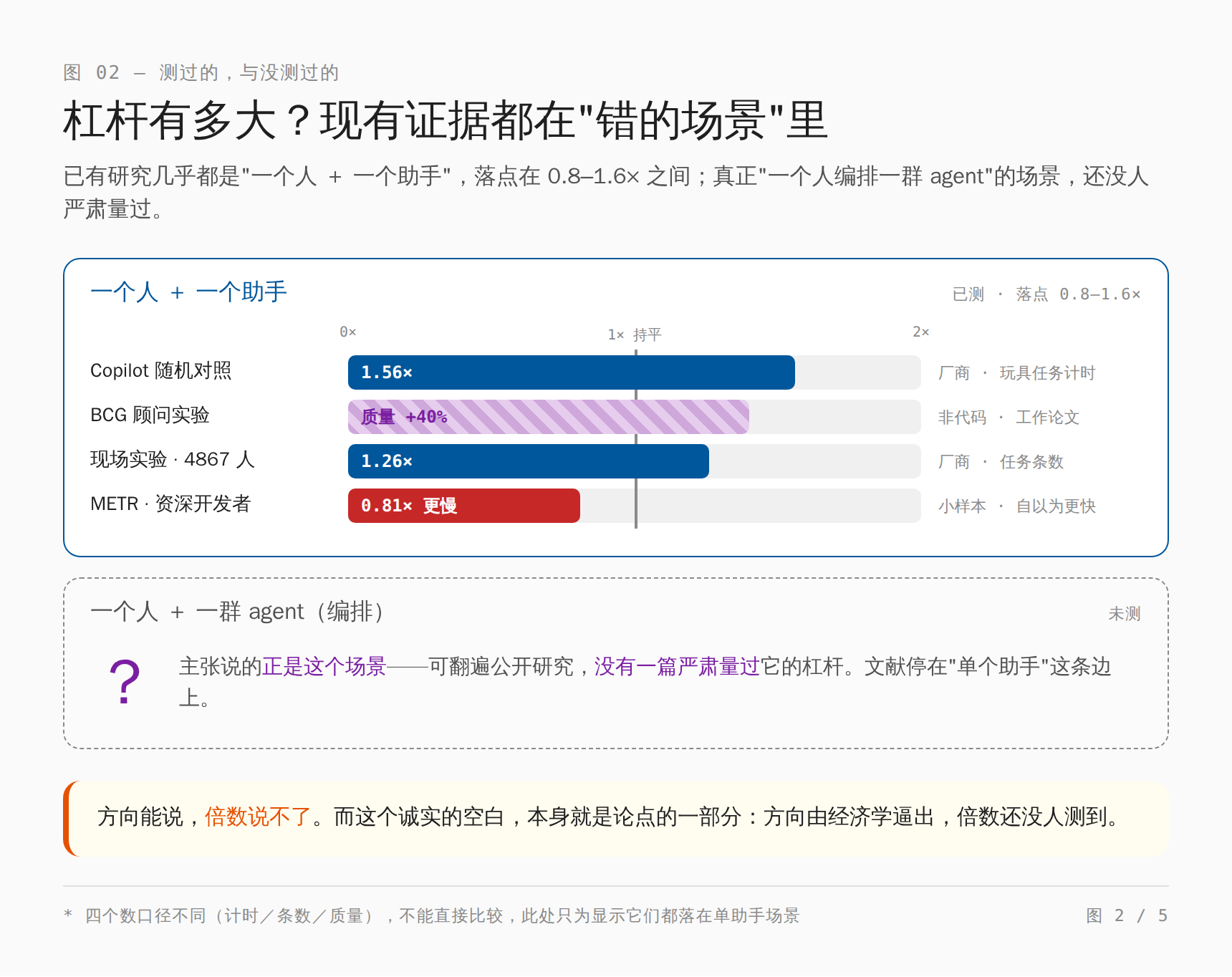1232x977 pixels.
Task: Click the 未测 tag
Action: pos(1125,613)
